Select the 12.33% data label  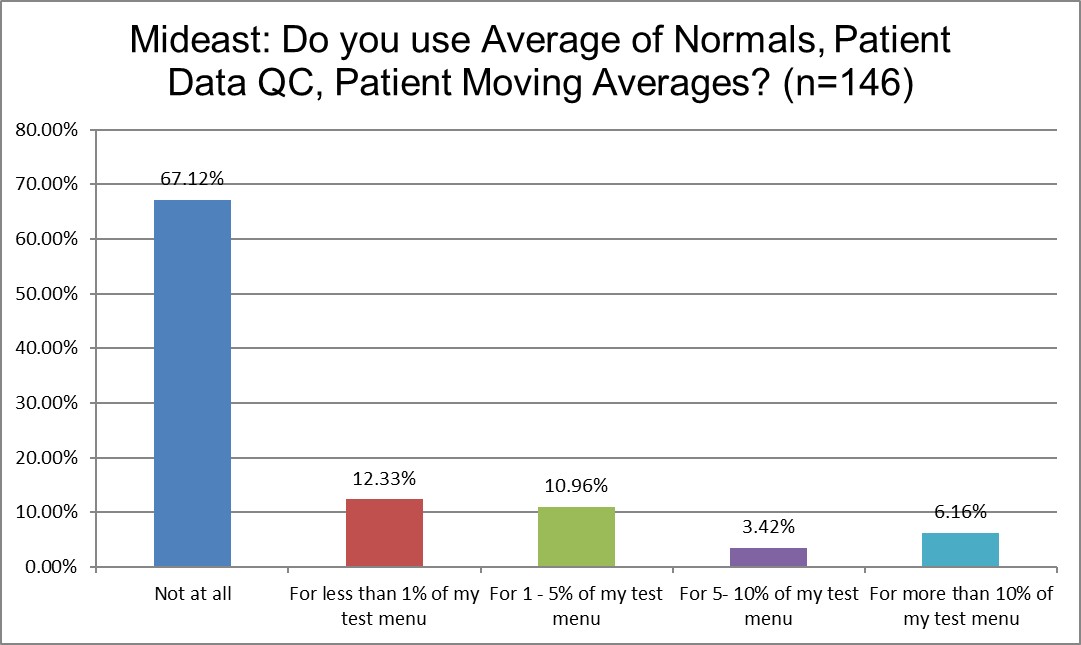[x=385, y=478]
